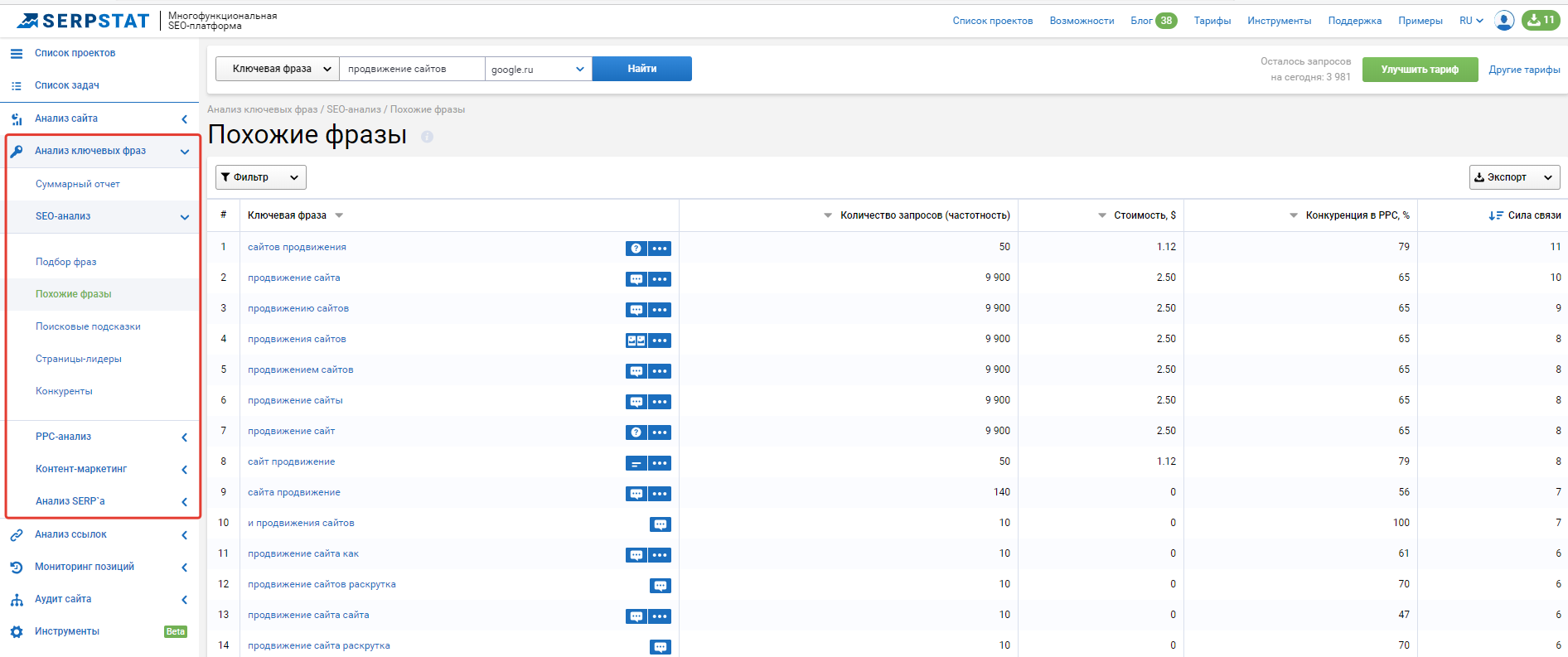Sort by Количество запросов column
1568x657 pixels.
click(917, 215)
